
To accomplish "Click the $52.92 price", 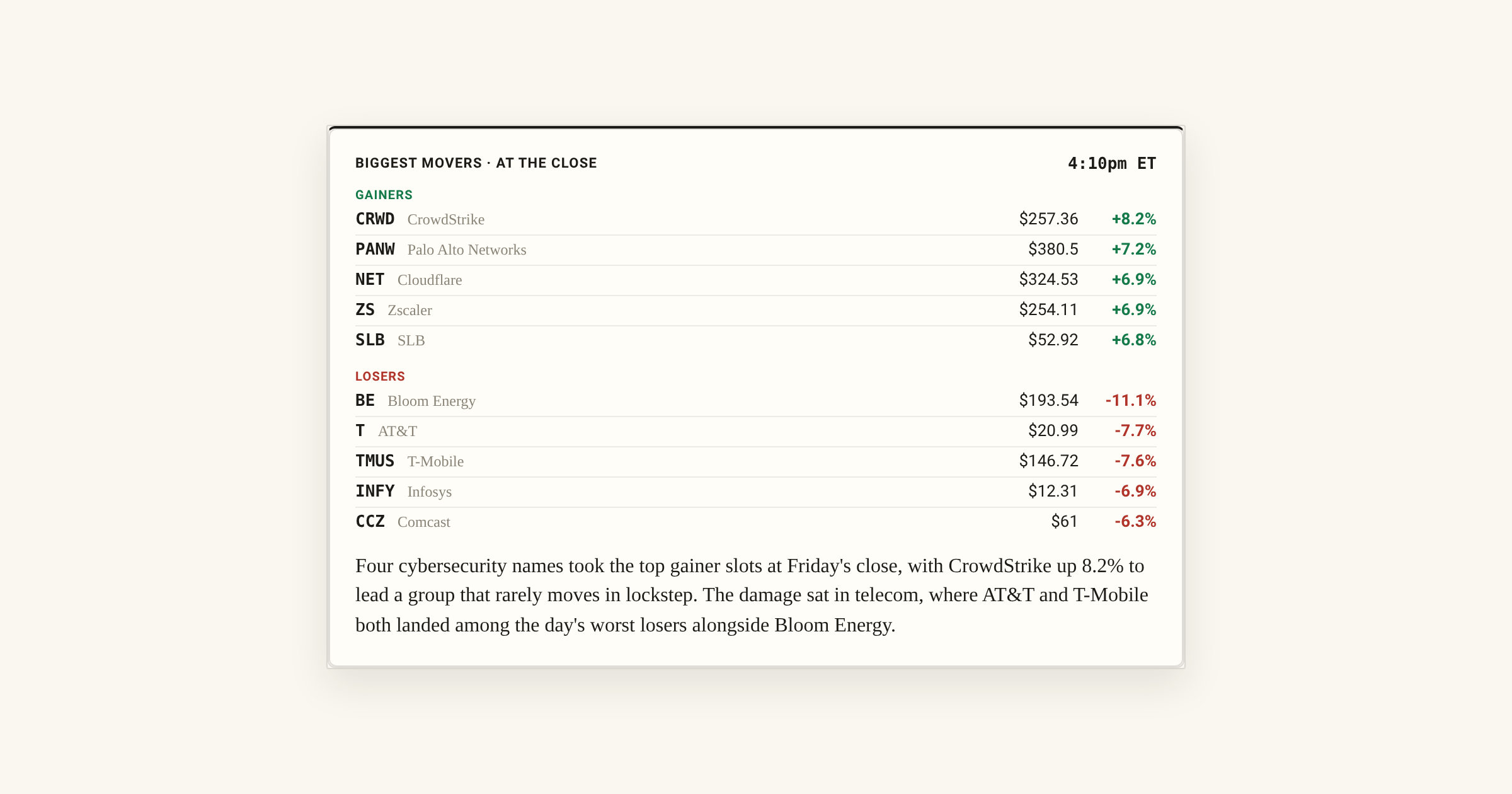I will point(1053,340).
